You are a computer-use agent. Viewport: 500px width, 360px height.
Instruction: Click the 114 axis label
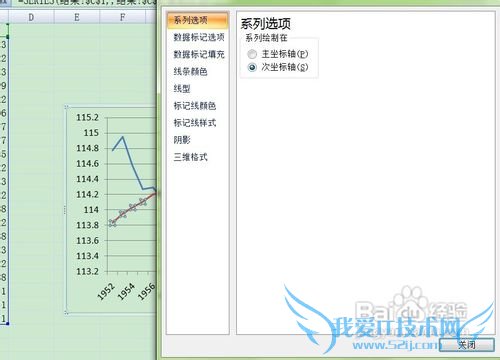click(x=91, y=210)
